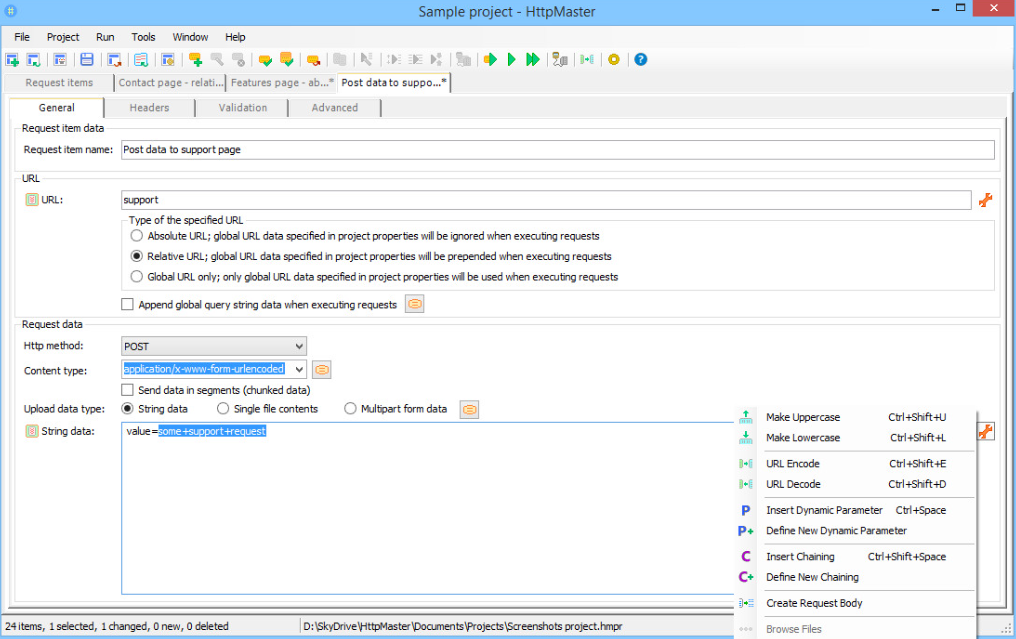Check Send data in segments (chunked data)
Viewport: 1016px width, 639px height.
(x=127, y=390)
